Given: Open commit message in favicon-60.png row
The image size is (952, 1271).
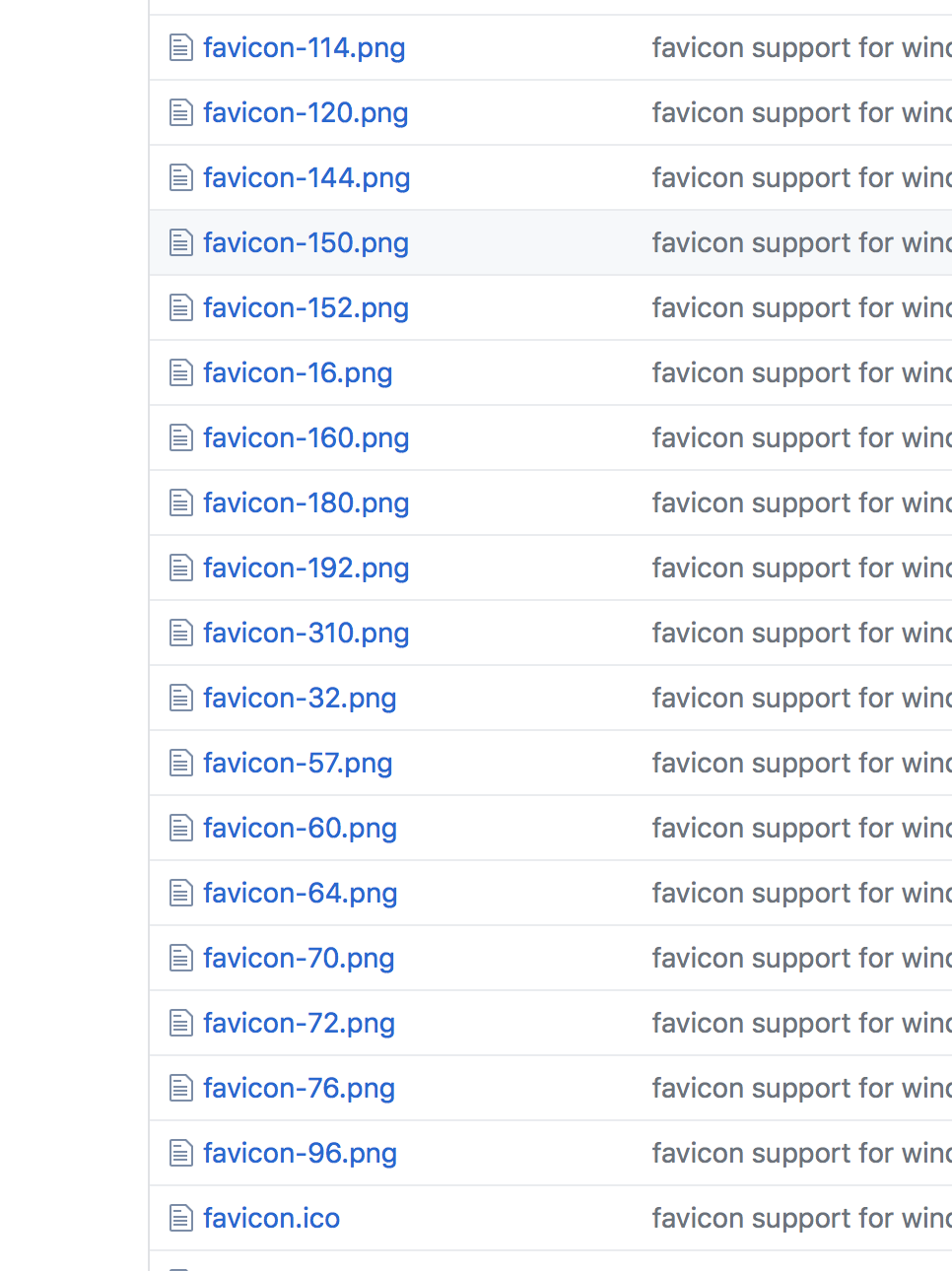Looking at the screenshot, I should 801,828.
